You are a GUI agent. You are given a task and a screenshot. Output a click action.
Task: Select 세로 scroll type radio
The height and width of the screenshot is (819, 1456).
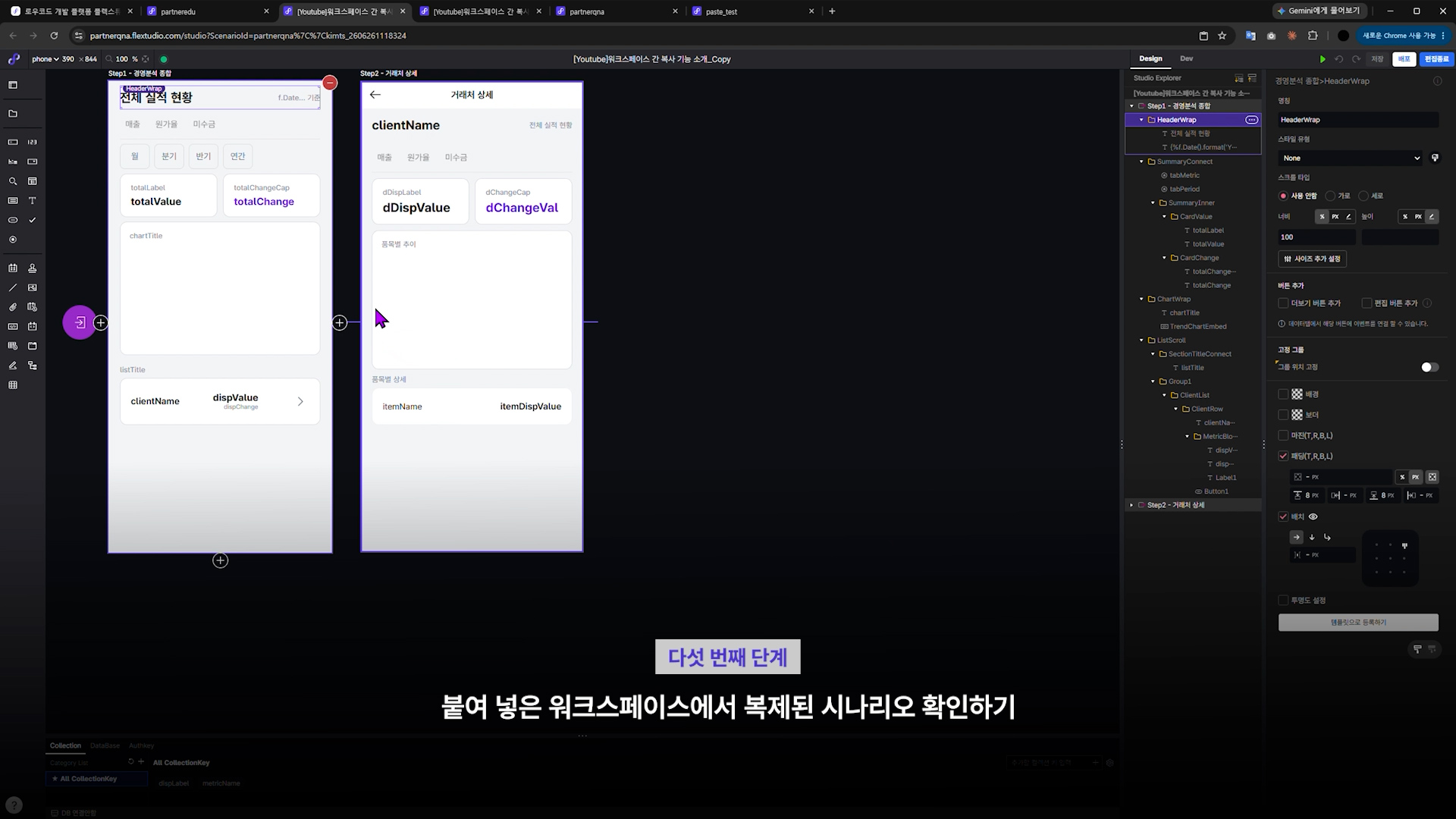[x=1363, y=196]
